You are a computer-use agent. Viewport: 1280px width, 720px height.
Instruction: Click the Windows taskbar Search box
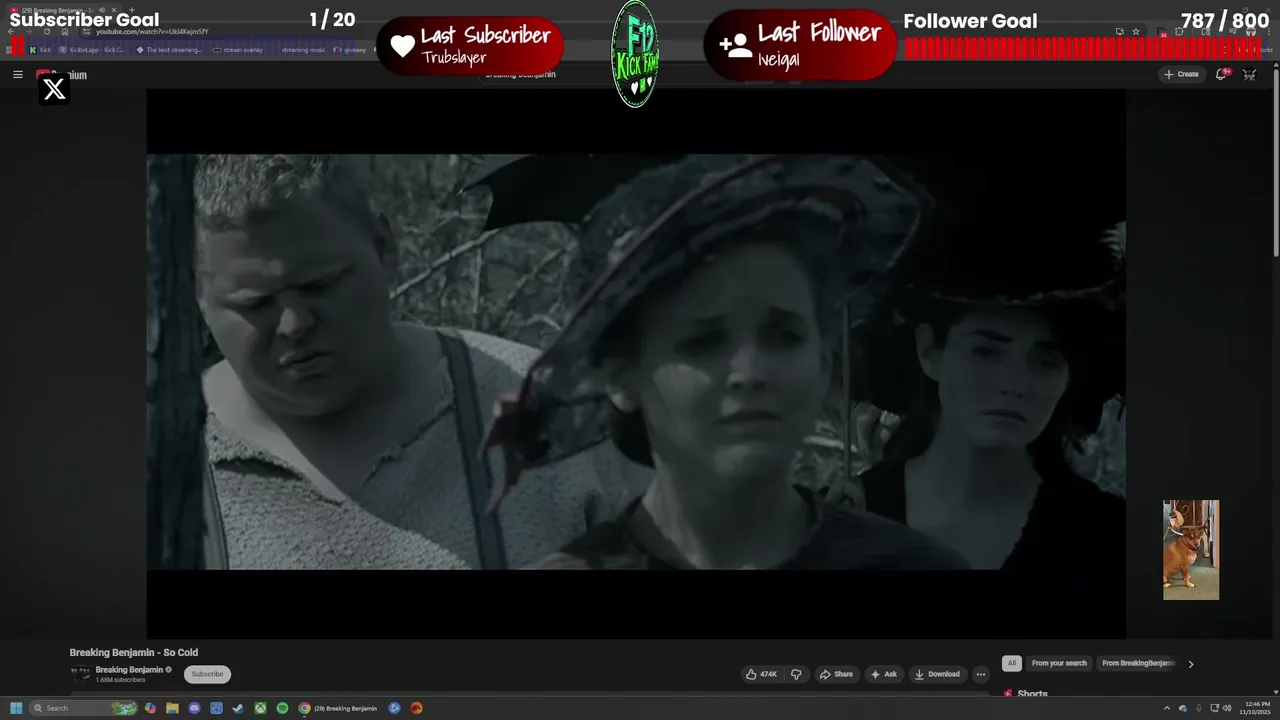click(x=83, y=708)
